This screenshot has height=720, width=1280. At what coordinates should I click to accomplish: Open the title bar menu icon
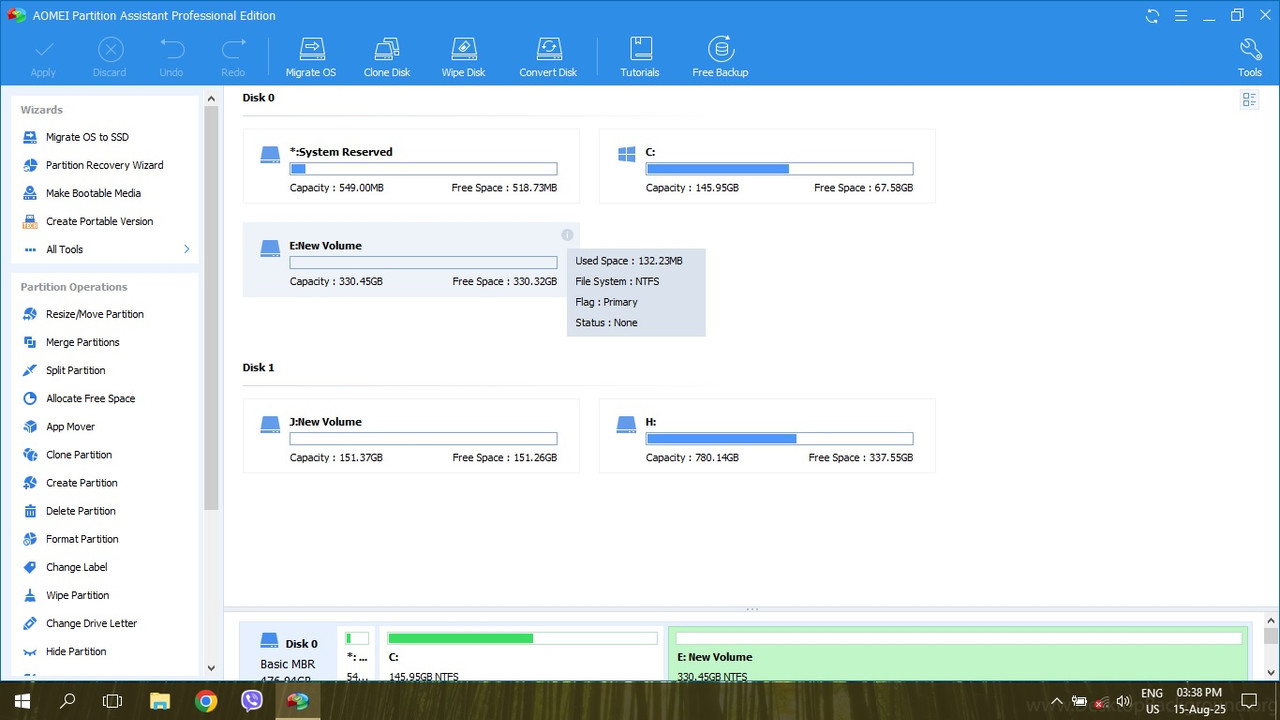(1180, 16)
